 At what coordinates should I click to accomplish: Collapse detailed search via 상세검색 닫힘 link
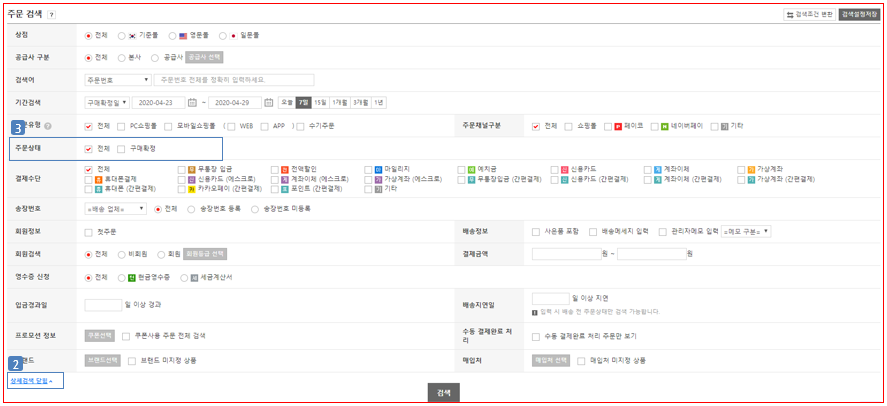(x=32, y=382)
